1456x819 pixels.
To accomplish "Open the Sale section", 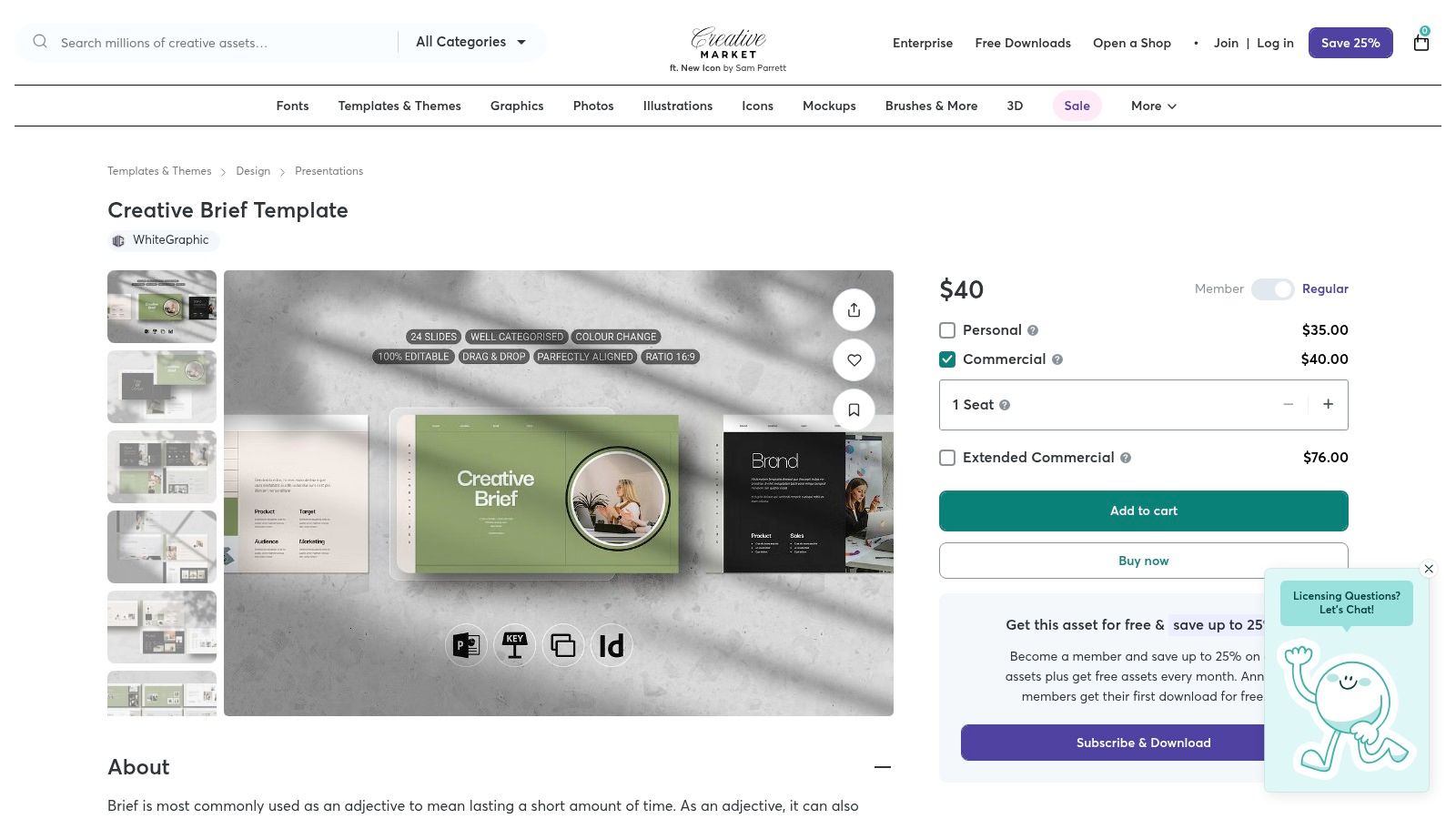I will pyautogui.click(x=1077, y=106).
